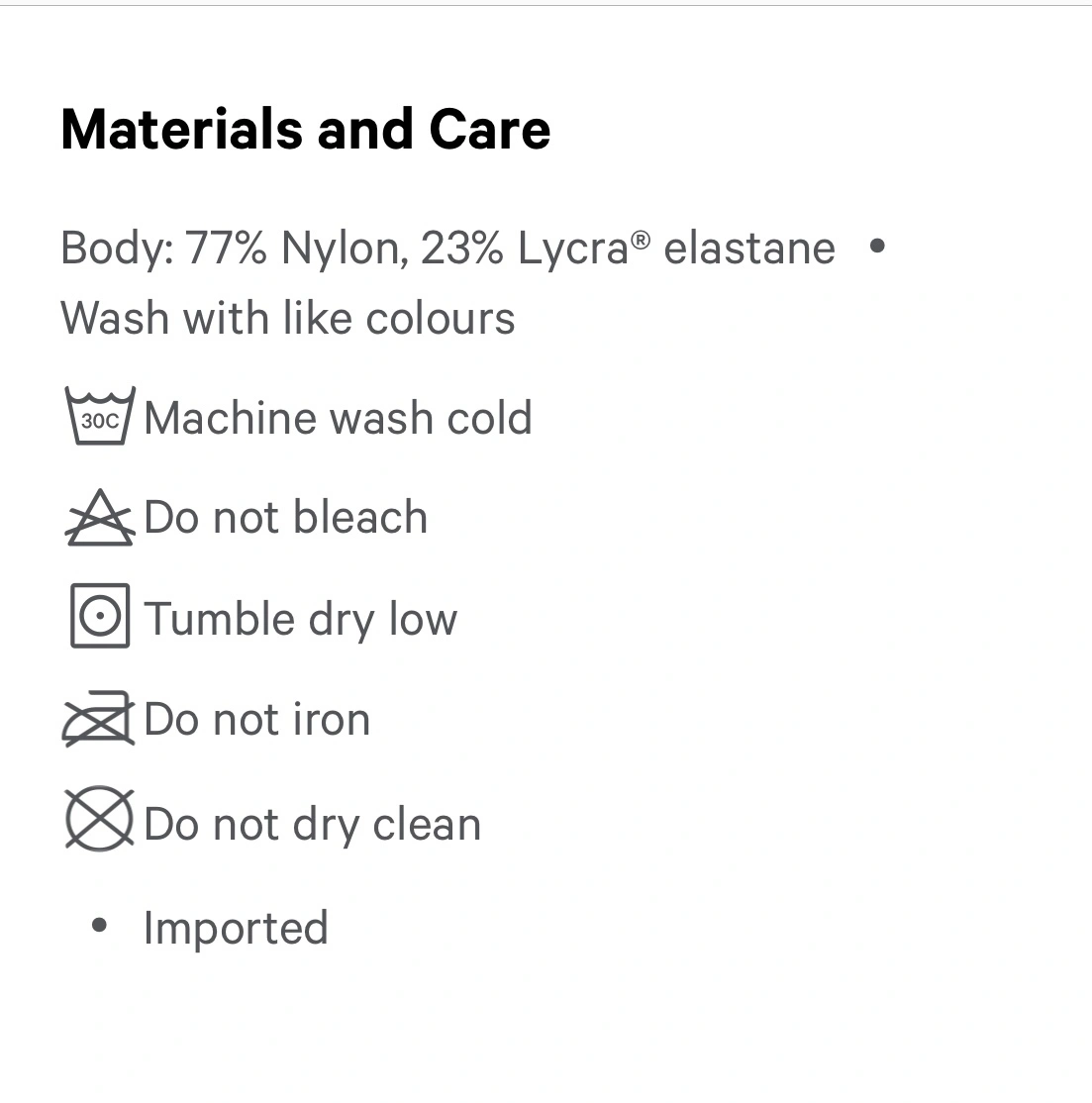Click the registered trademark symbol after Lycra
Screen dimensions: 1092x1103
tap(642, 238)
